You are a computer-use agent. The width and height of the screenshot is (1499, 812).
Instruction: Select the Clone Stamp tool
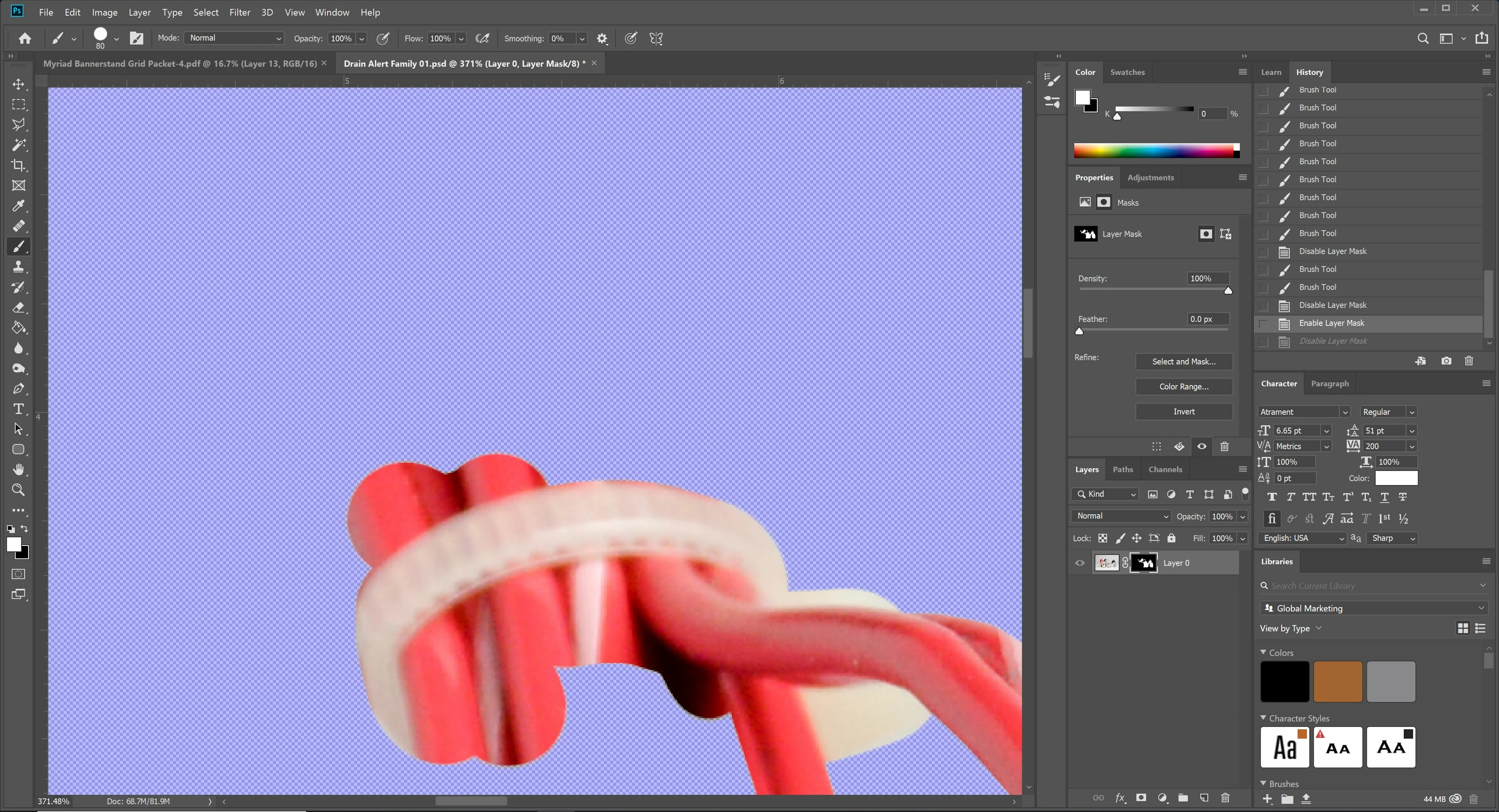(x=19, y=267)
